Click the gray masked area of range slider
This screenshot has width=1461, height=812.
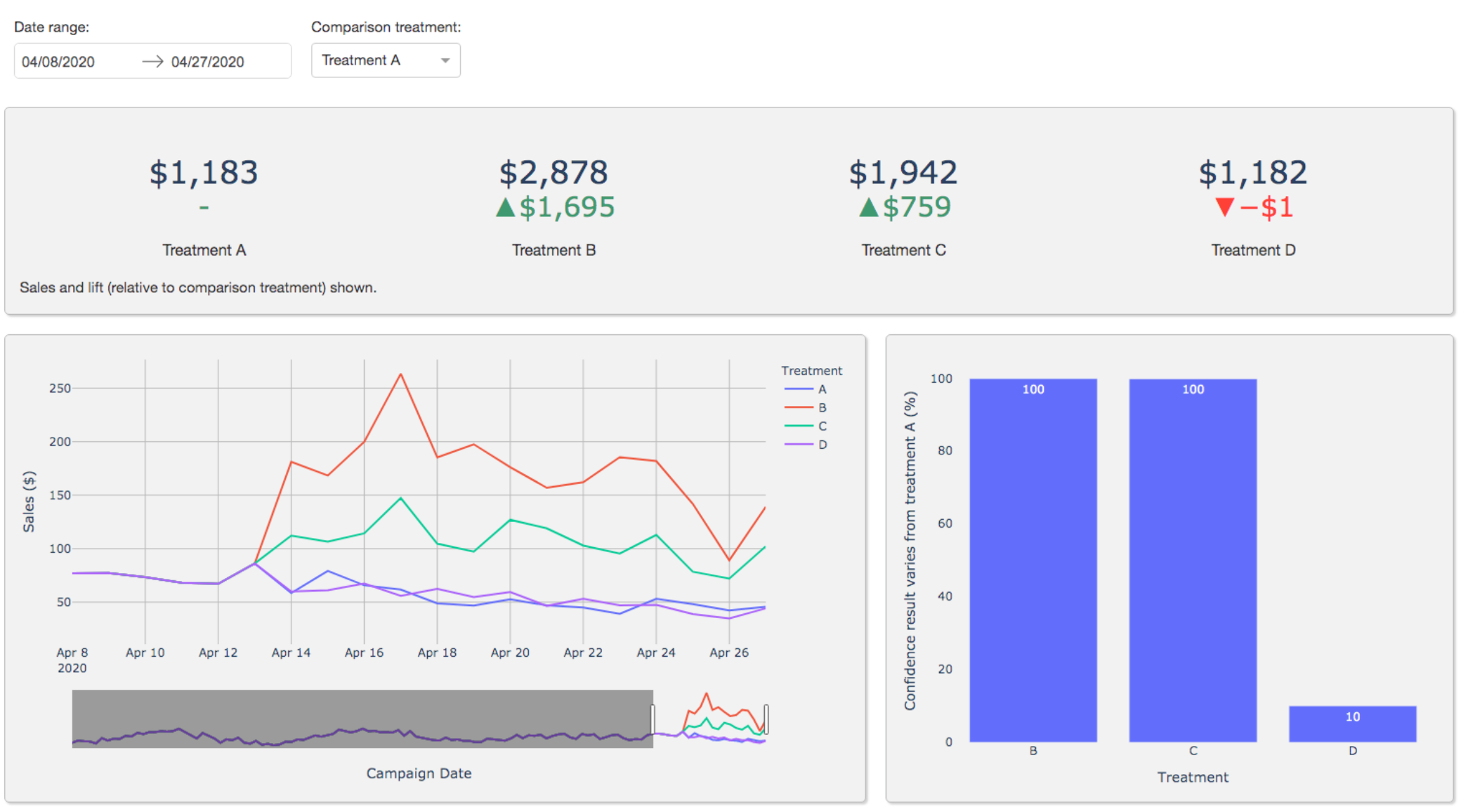point(362,719)
